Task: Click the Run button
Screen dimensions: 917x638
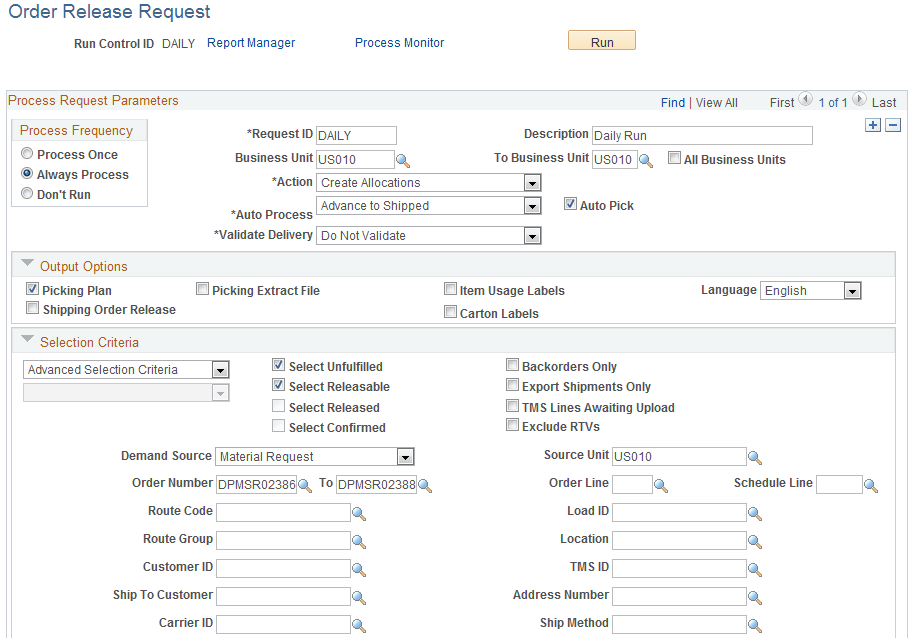Action: [x=601, y=40]
